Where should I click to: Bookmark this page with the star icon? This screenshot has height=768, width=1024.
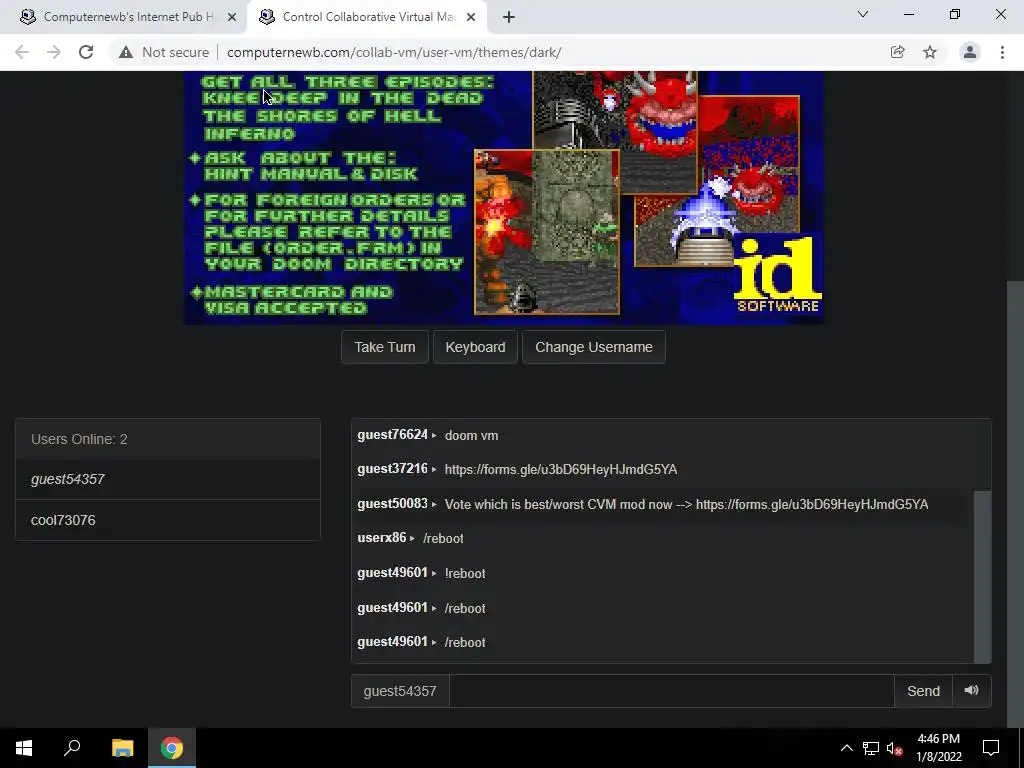pyautogui.click(x=930, y=52)
